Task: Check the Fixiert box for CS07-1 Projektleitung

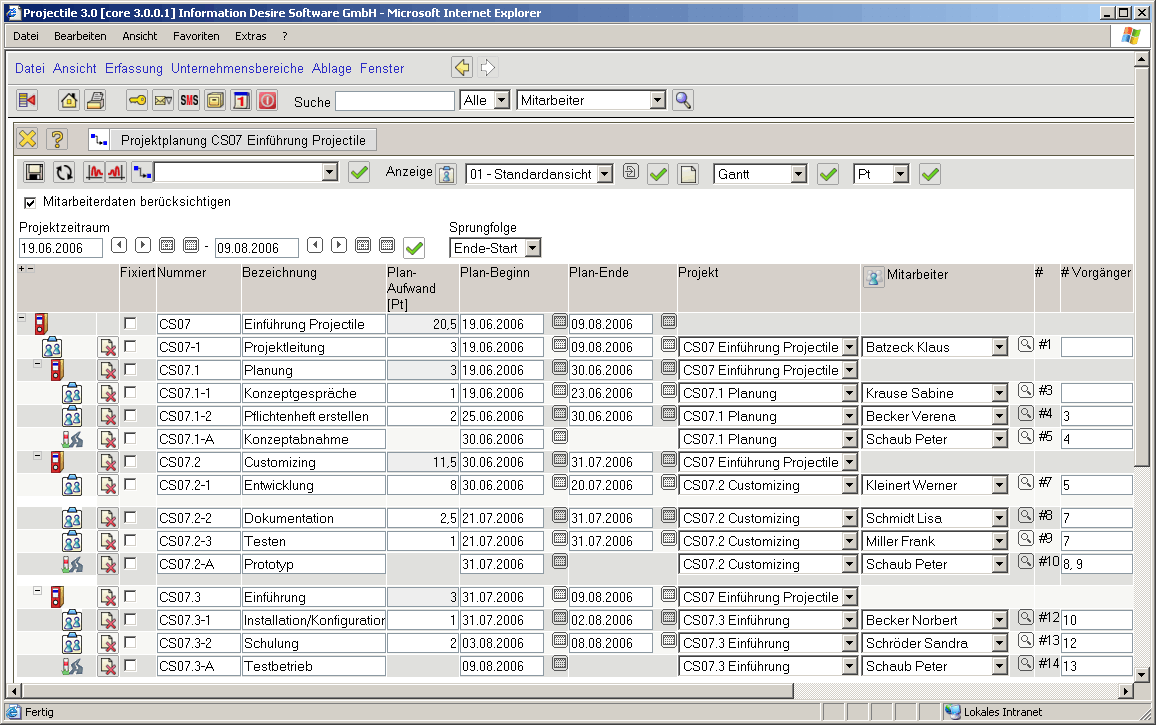Action: [130, 346]
